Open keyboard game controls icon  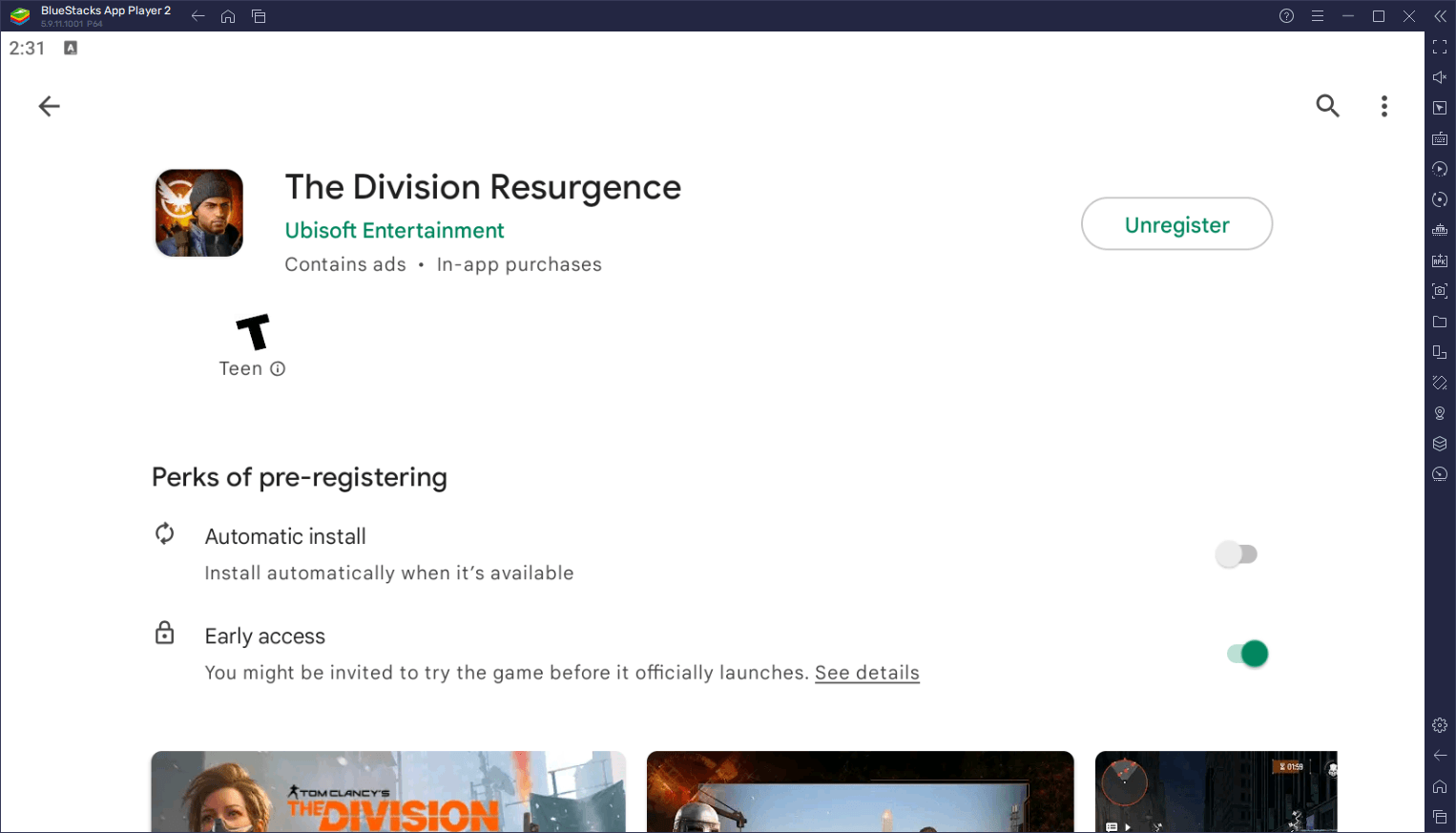(1440, 138)
